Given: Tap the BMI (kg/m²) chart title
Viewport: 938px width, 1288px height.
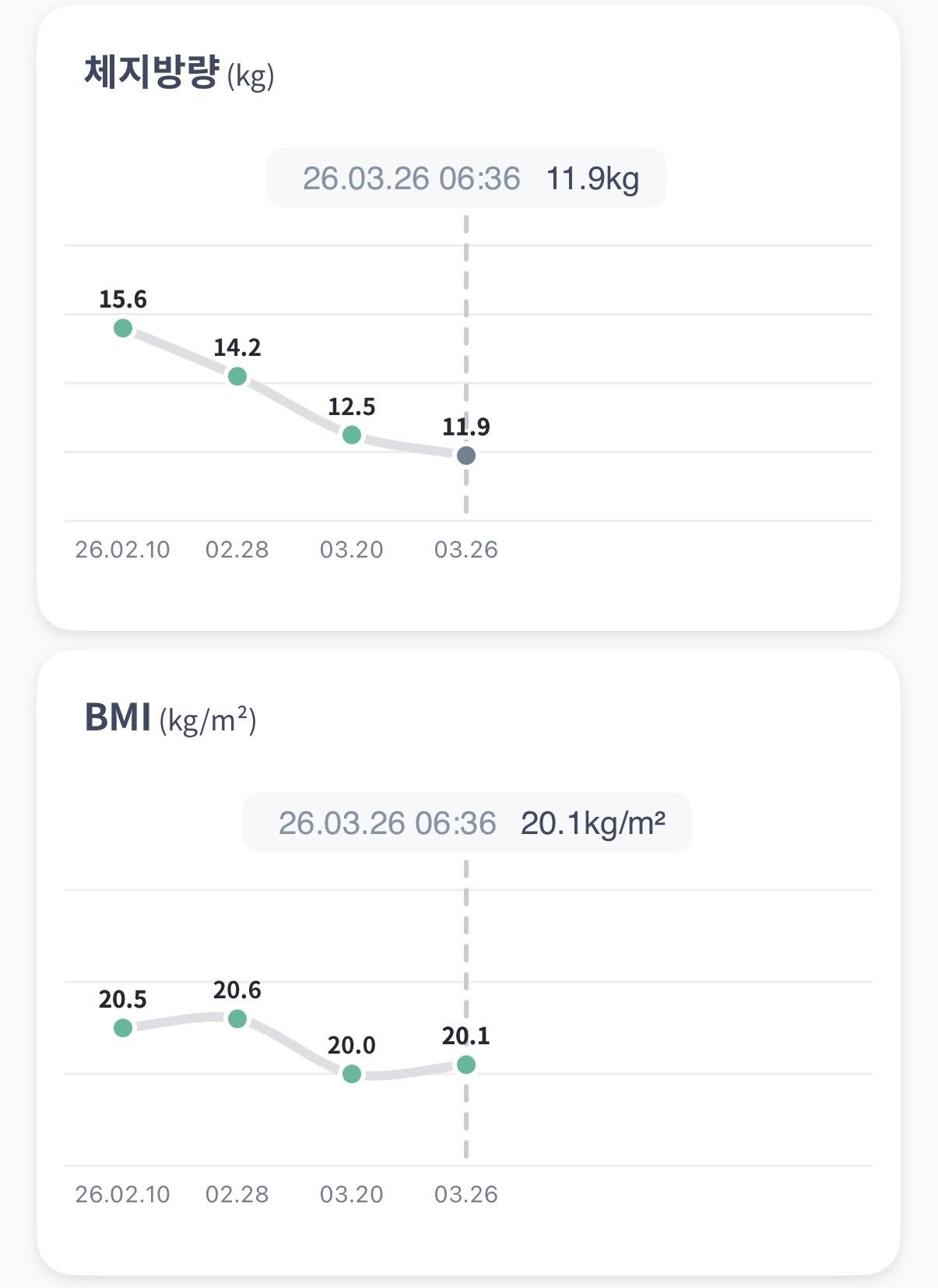Looking at the screenshot, I should [170, 719].
